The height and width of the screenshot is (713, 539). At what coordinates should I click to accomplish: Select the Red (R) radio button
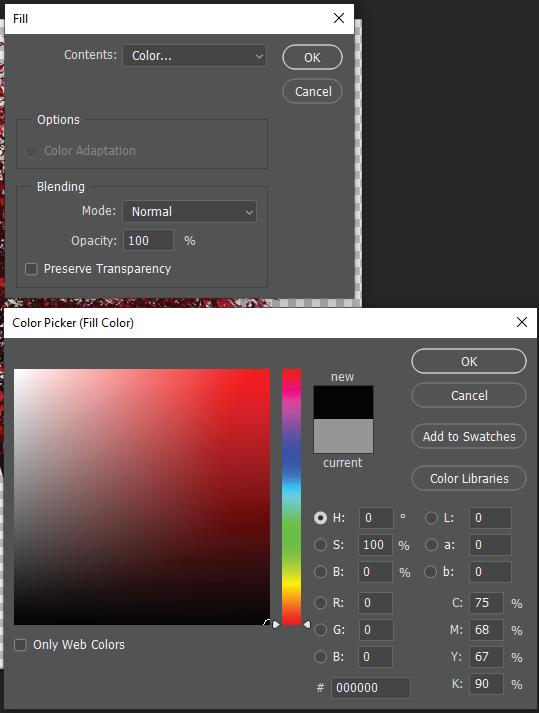(320, 603)
